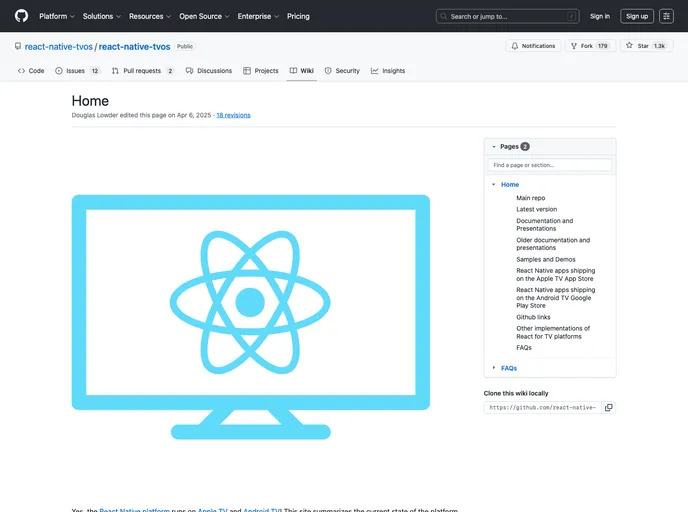Switch to the Issues tab
The width and height of the screenshot is (688, 512).
(x=78, y=71)
